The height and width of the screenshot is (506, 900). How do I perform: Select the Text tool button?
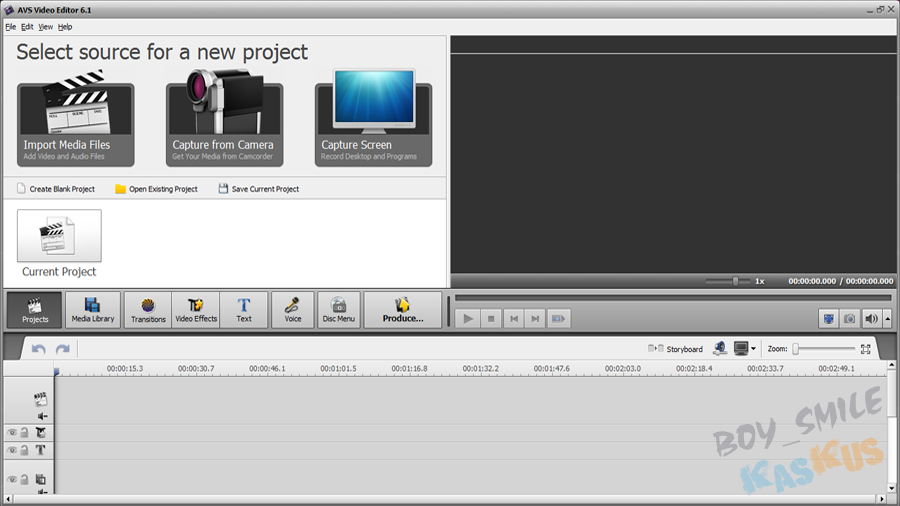tap(244, 310)
